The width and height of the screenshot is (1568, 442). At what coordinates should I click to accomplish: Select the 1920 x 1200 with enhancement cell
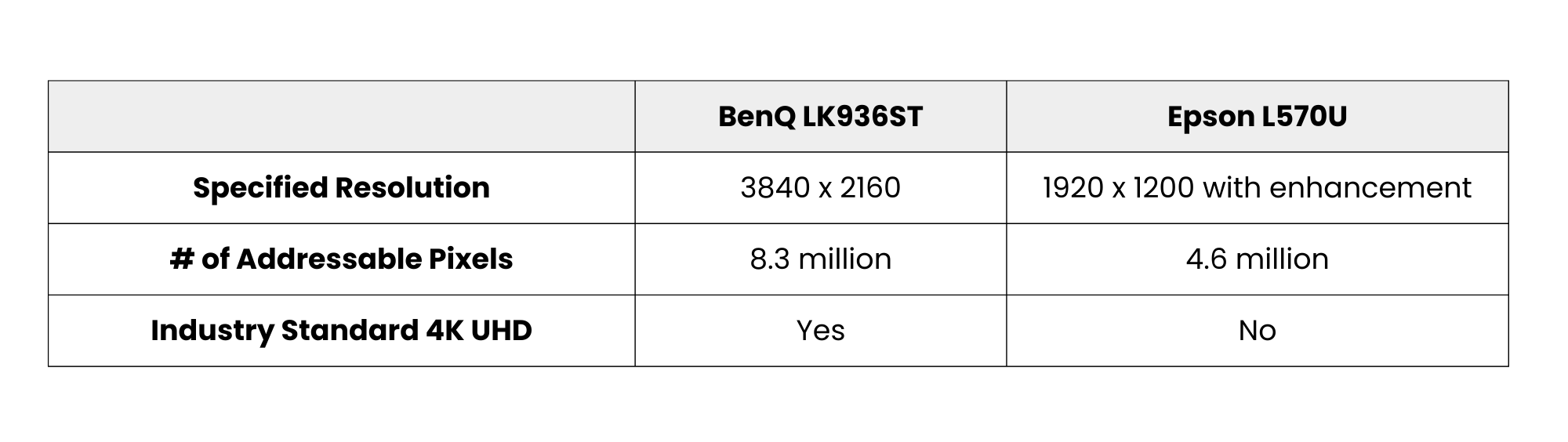pos(1257,188)
